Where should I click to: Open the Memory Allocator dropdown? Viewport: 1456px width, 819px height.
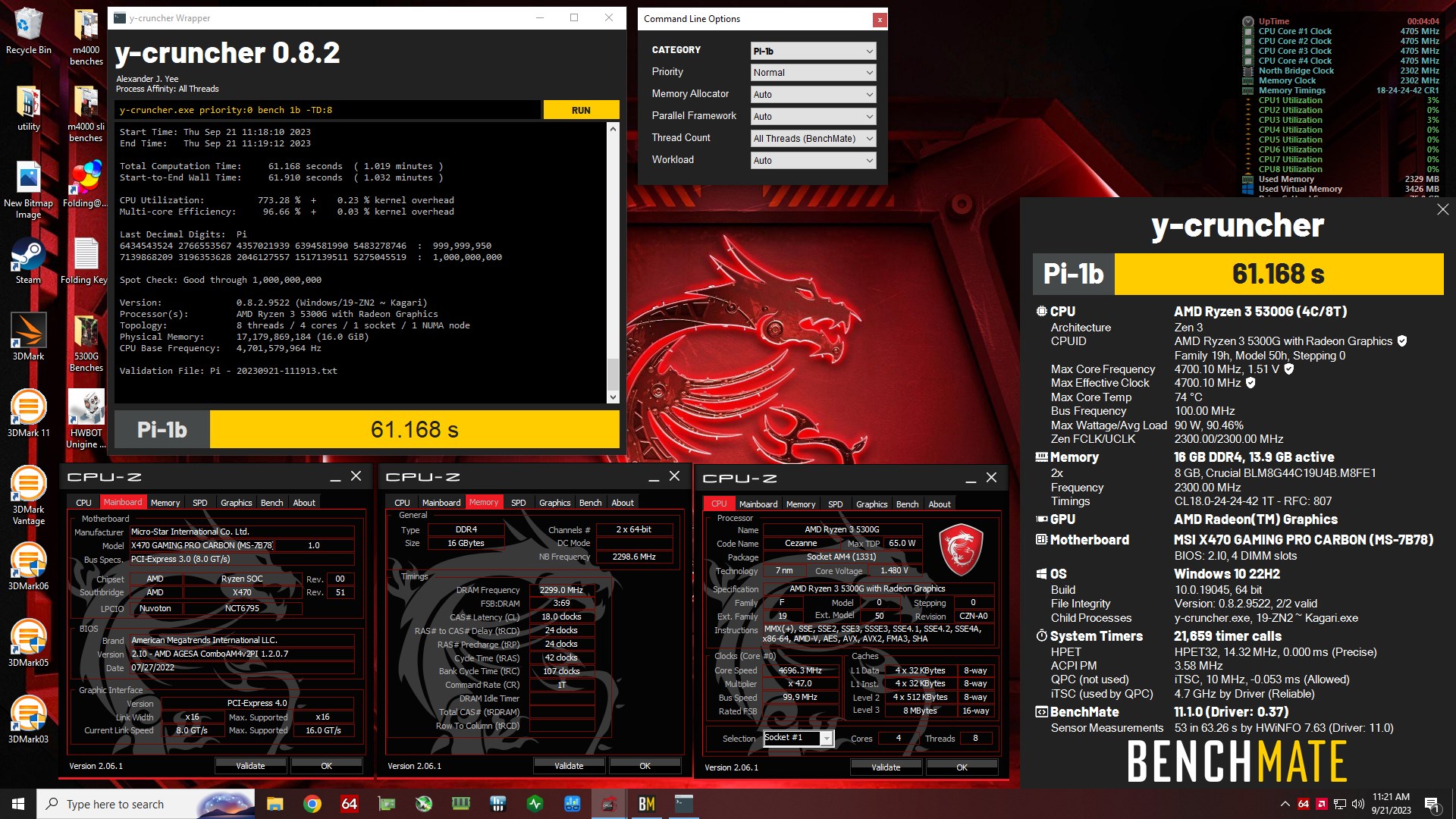coord(813,95)
